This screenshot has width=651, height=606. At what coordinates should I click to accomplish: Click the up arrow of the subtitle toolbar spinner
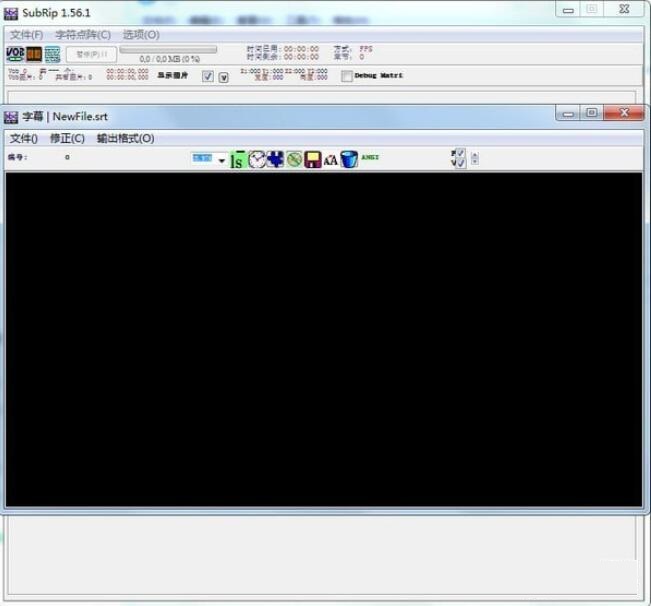point(475,156)
